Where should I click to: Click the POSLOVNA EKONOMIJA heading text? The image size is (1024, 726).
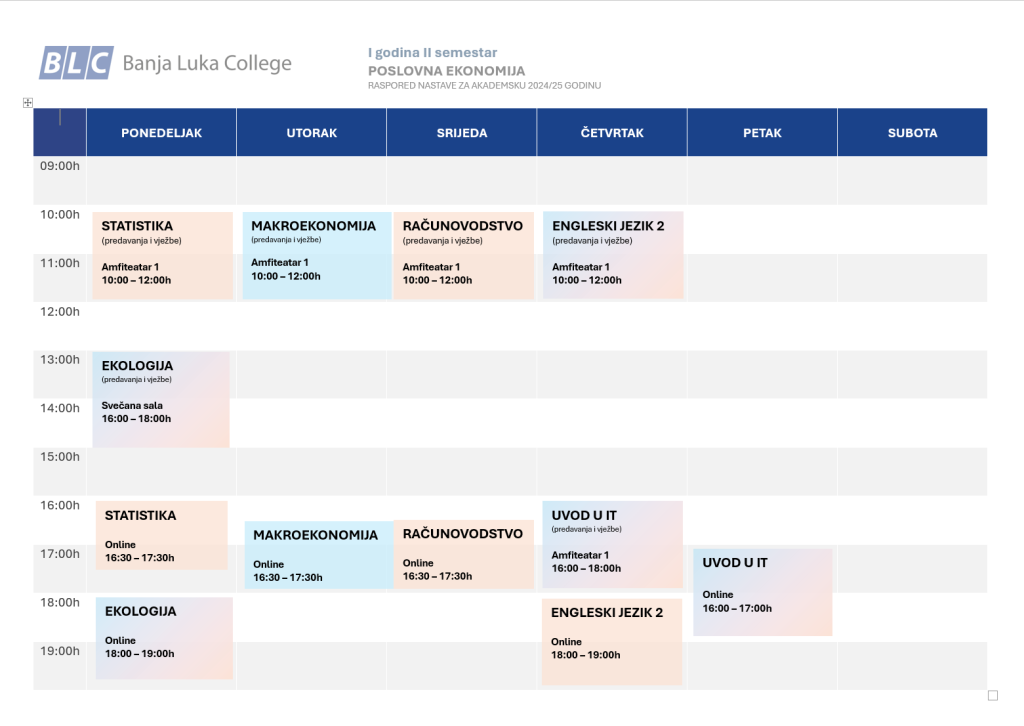coord(447,71)
